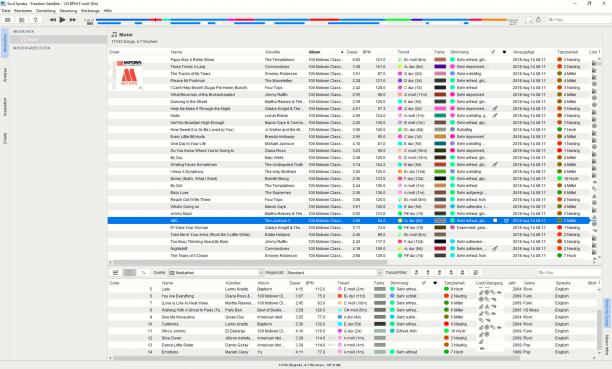Viewport: 612px width, 369px height.
Task: Toggle the checkmark in the Hello row
Action: coord(495,116)
